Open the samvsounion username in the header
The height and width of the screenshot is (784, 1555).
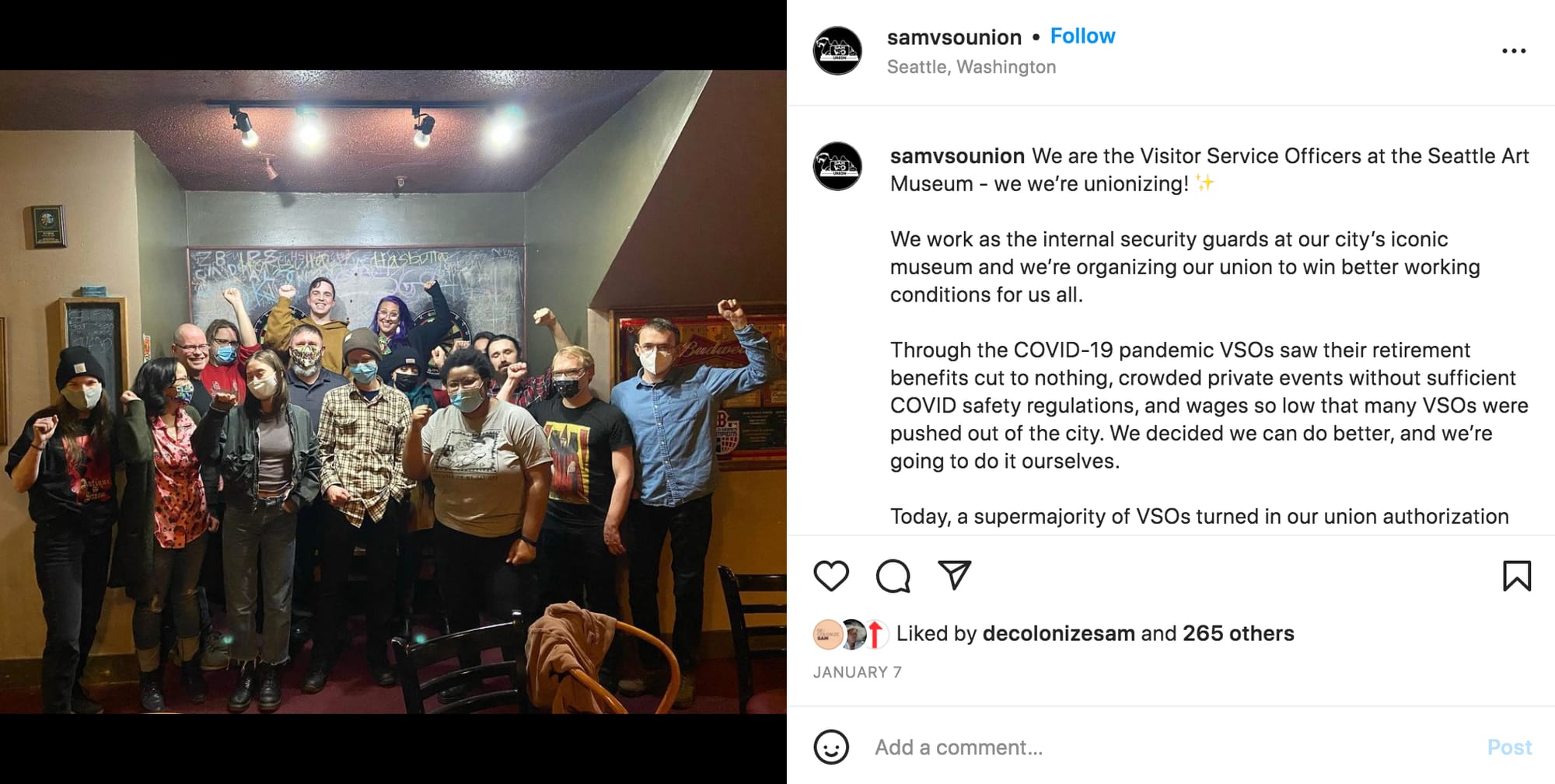point(954,37)
